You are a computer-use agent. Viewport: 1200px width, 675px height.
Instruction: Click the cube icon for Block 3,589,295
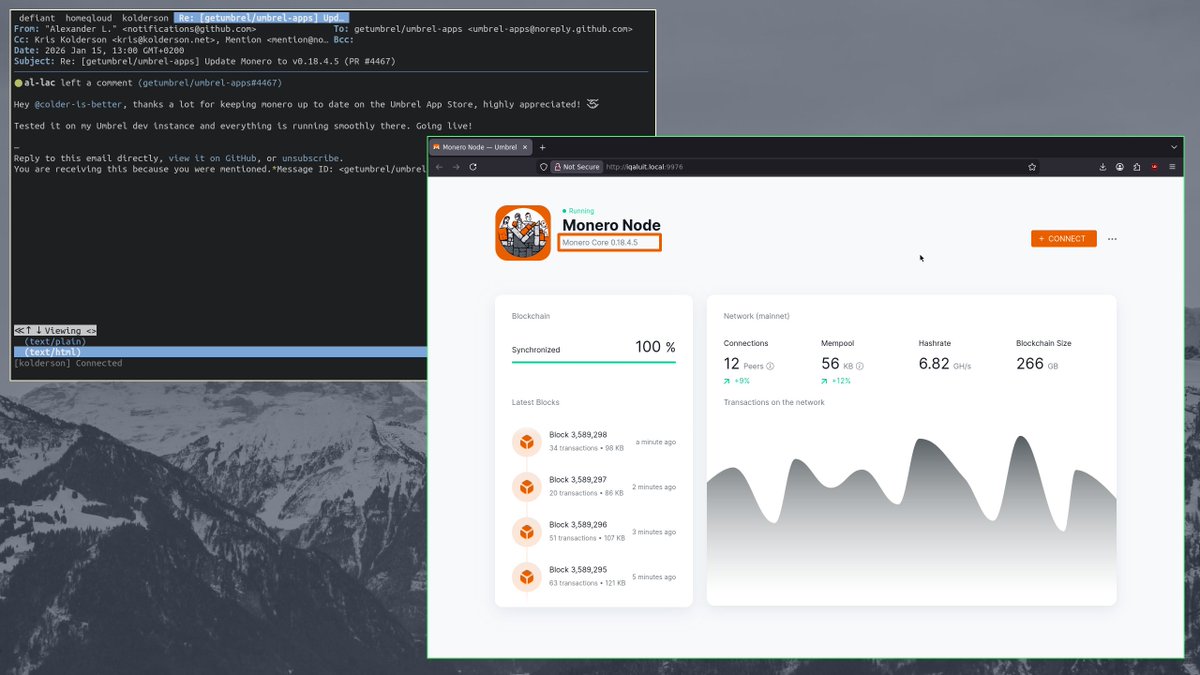(527, 576)
